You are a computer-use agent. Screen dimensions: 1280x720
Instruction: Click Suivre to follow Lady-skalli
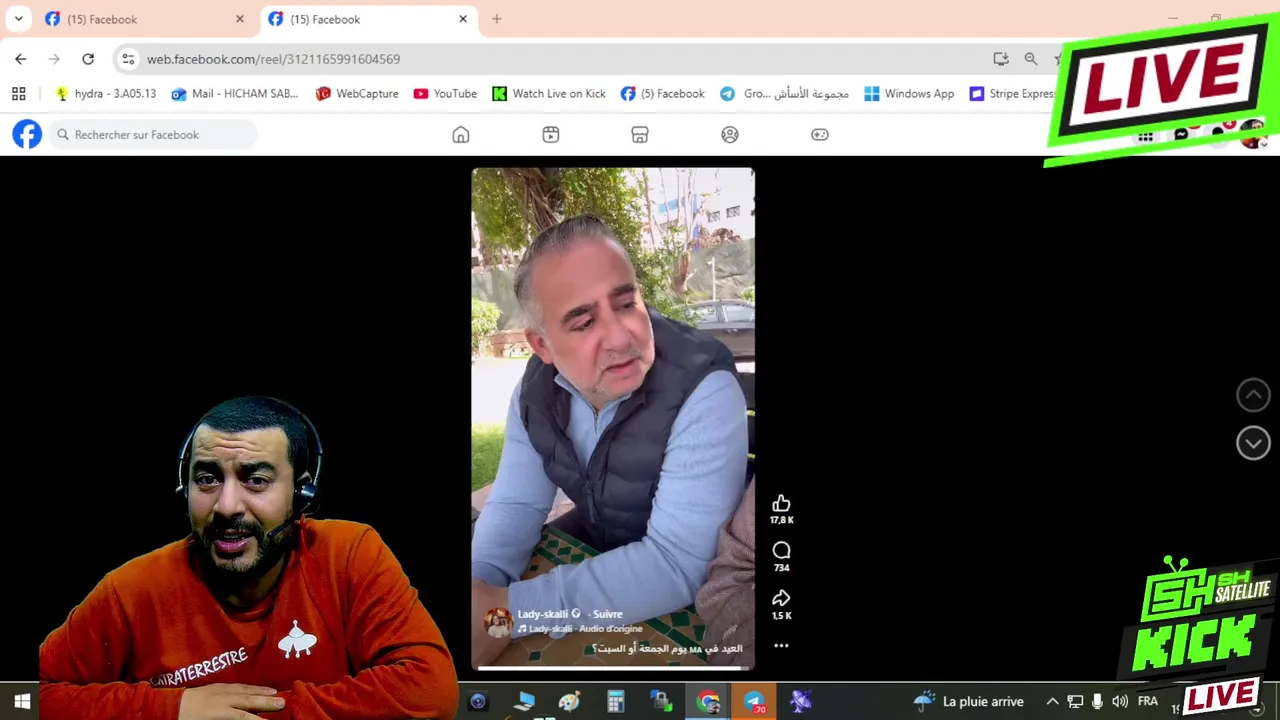(607, 614)
